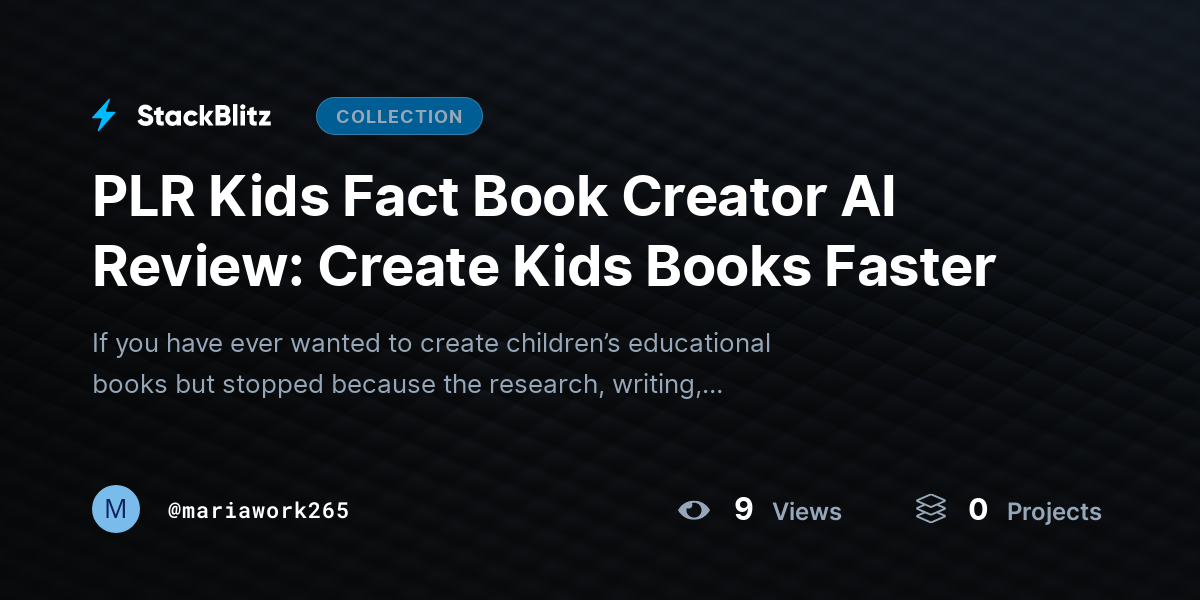1200x600 pixels.
Task: Click the StackBlitz wordmark text
Action: click(204, 116)
